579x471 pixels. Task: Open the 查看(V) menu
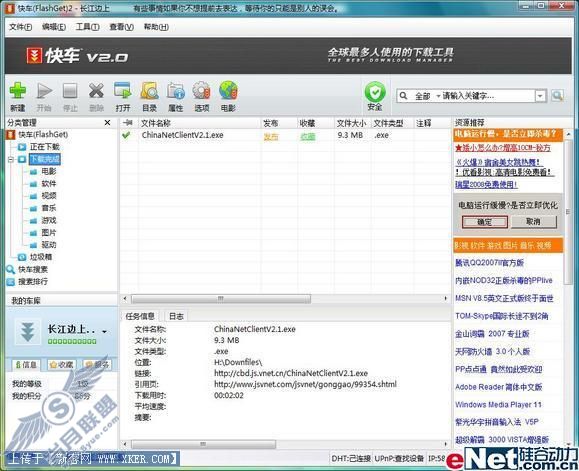click(121, 27)
